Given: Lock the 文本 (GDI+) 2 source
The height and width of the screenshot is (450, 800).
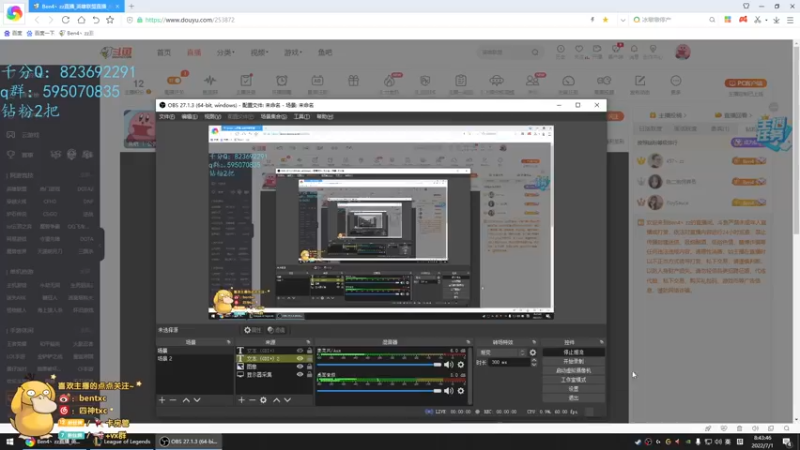Looking at the screenshot, I should (309, 359).
